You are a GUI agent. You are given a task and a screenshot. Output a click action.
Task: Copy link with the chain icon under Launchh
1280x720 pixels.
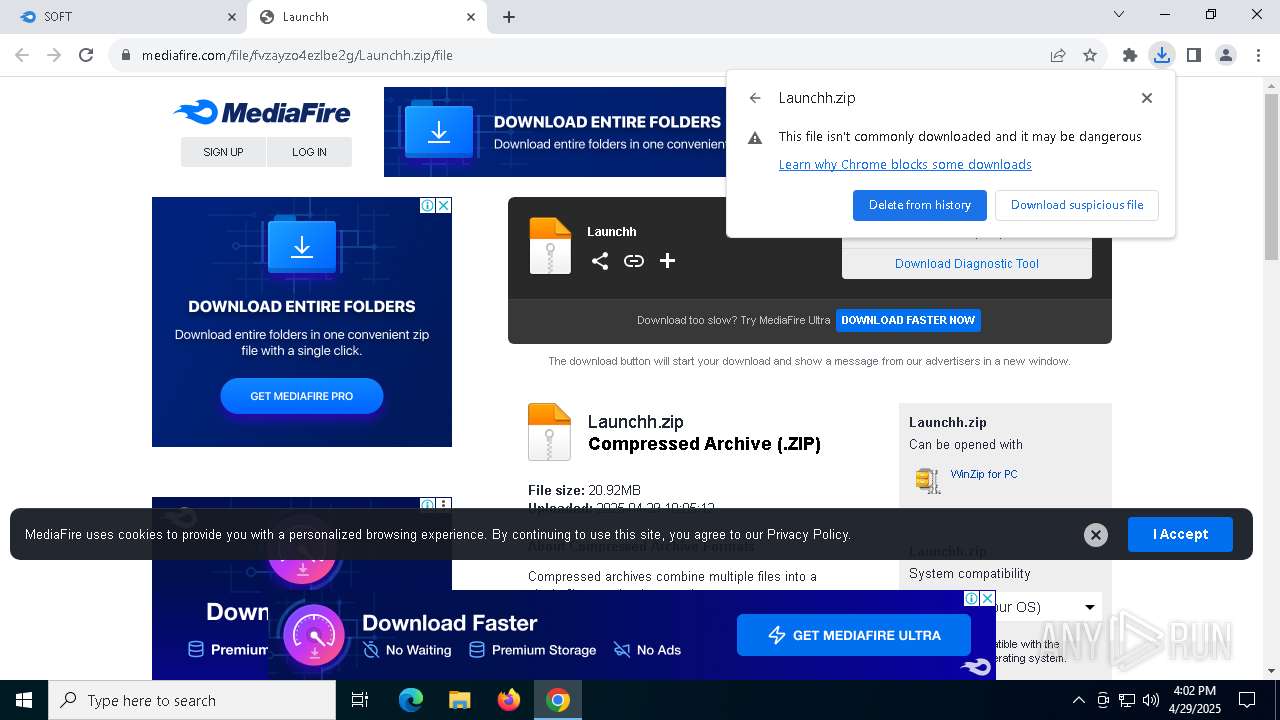point(634,261)
